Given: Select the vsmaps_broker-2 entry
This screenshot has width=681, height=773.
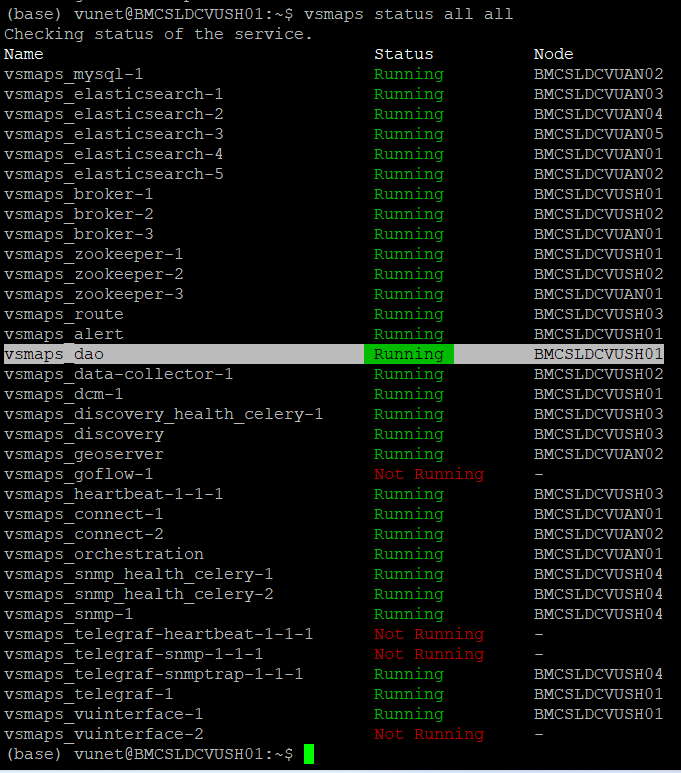Looking at the screenshot, I should 78,214.
